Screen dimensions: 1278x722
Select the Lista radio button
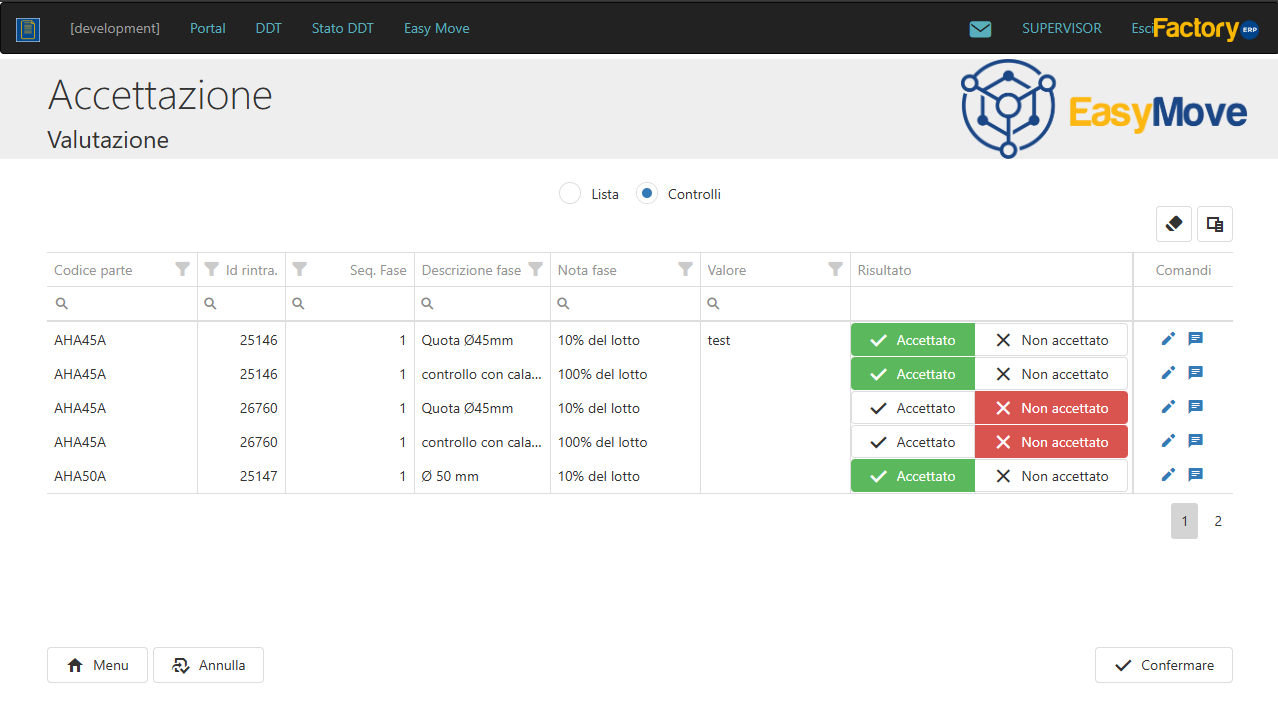(x=570, y=194)
